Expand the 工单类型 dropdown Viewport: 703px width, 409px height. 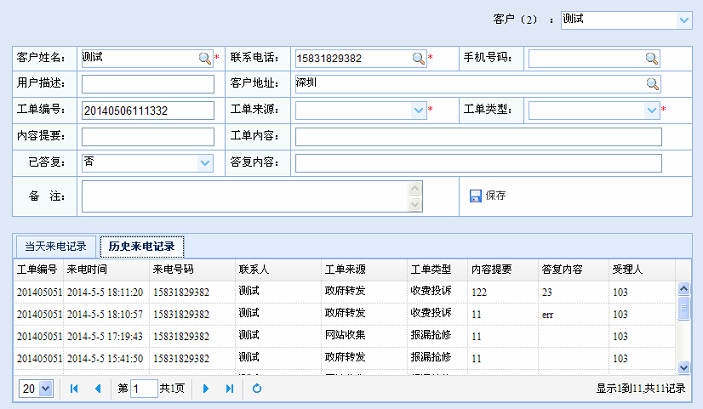point(651,110)
